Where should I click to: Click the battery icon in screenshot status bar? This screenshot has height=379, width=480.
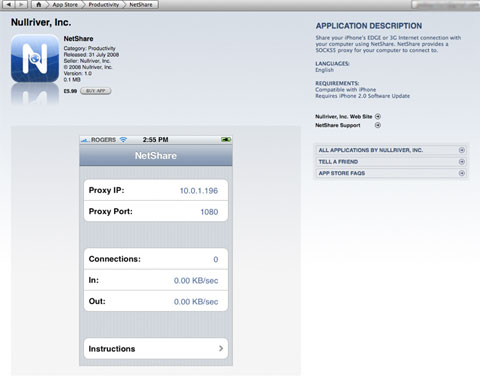[x=226, y=140]
